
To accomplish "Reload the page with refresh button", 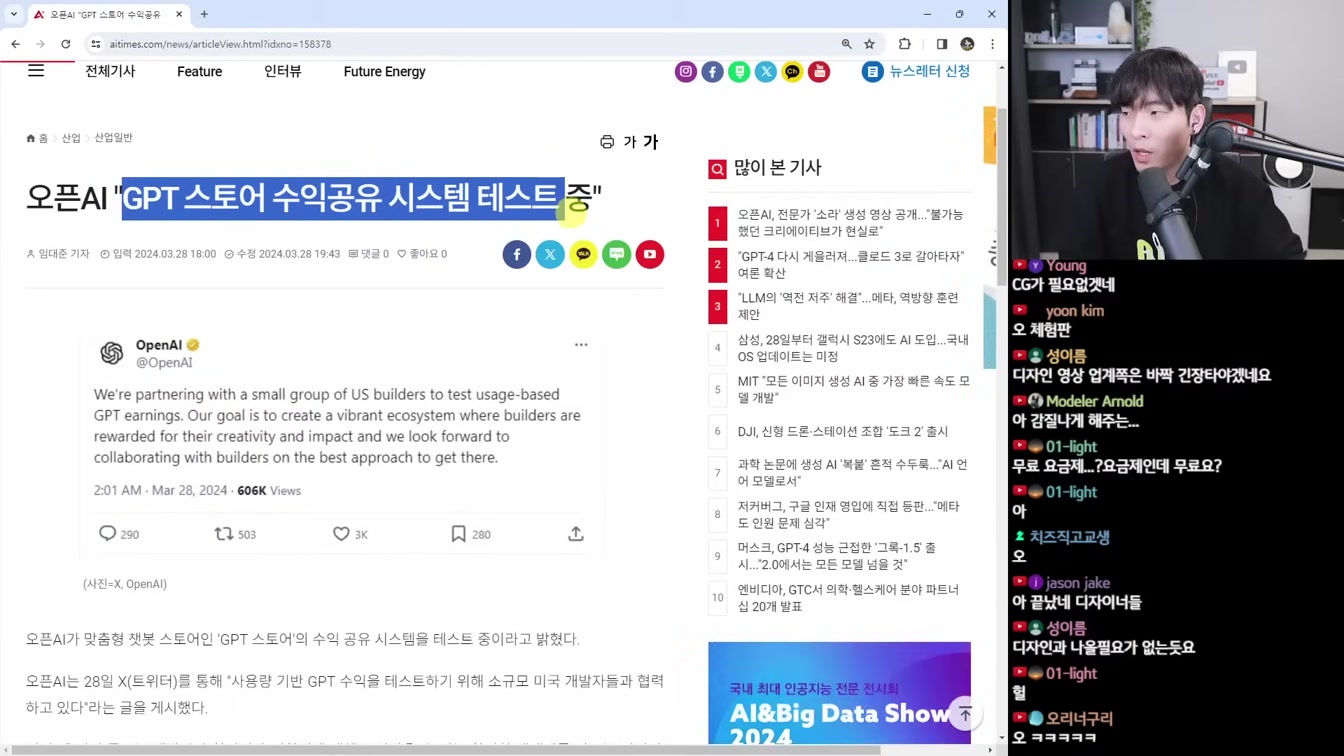I will (x=66, y=44).
